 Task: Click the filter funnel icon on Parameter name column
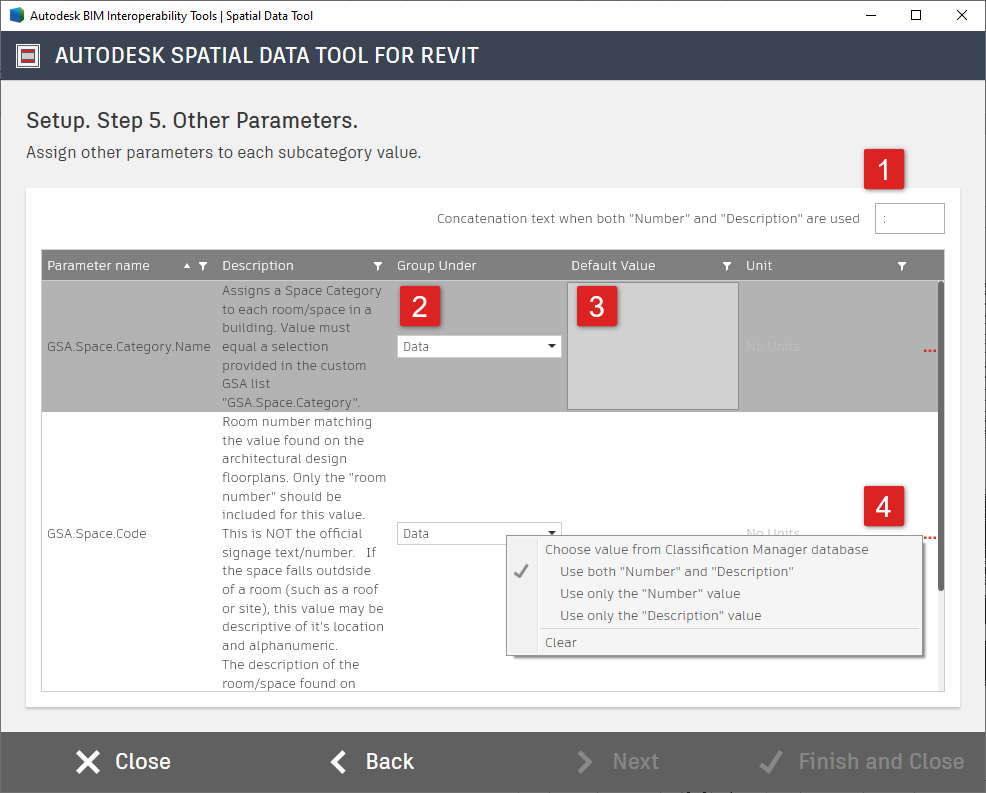point(204,265)
